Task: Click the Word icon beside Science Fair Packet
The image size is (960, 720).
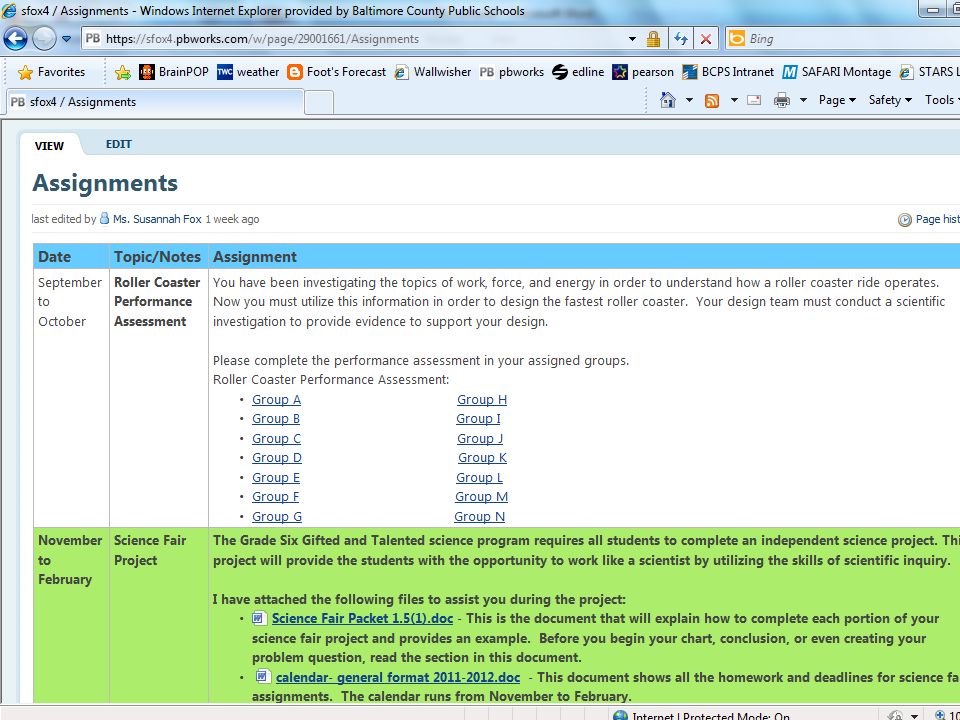Action: click(x=259, y=618)
